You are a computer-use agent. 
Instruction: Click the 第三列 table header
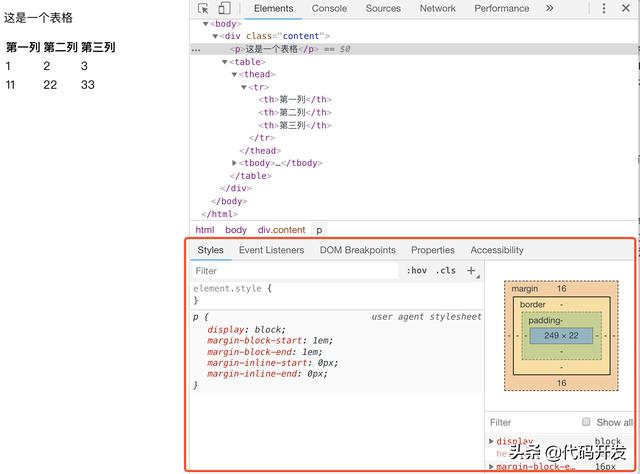(x=98, y=47)
